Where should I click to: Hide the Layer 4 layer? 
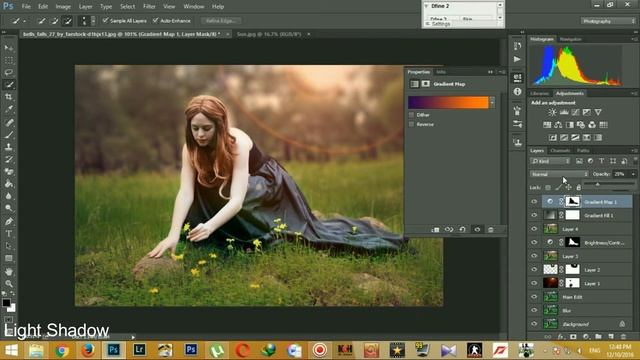coord(534,229)
